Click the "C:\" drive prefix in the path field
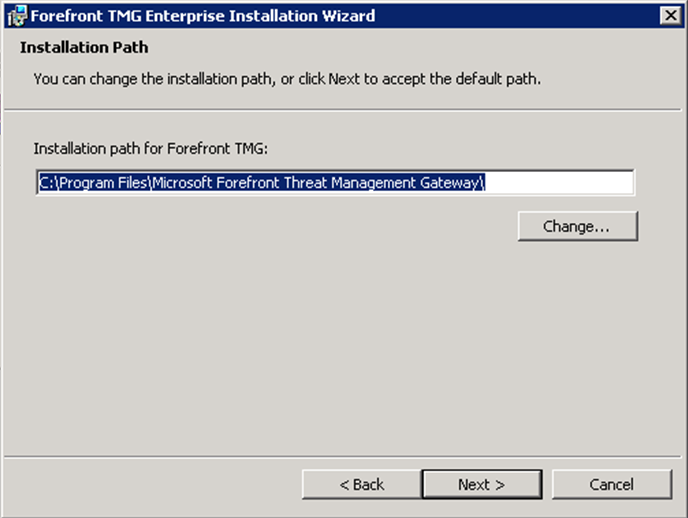The width and height of the screenshot is (688, 518). tap(49, 182)
